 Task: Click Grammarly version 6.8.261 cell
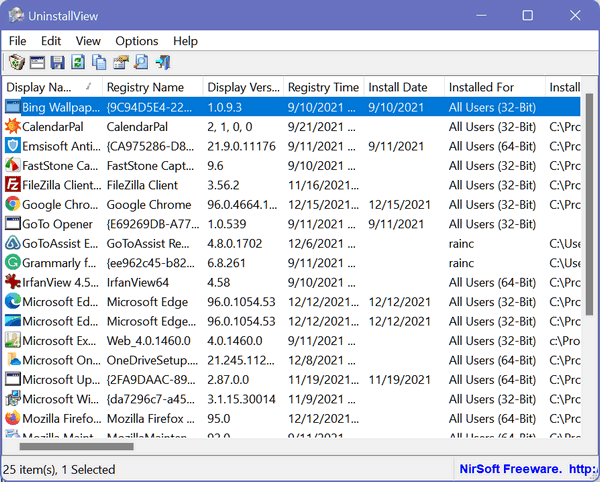226,263
